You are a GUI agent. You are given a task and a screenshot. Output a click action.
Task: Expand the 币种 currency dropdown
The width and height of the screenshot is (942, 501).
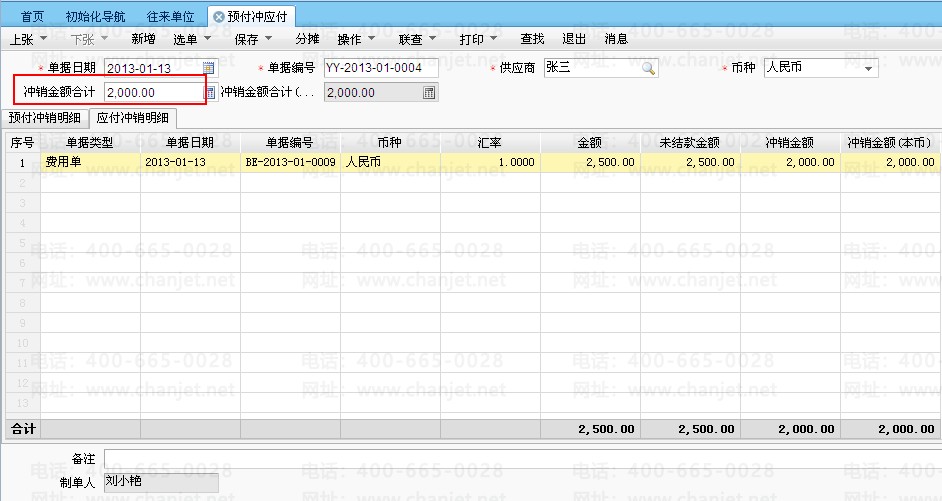868,68
